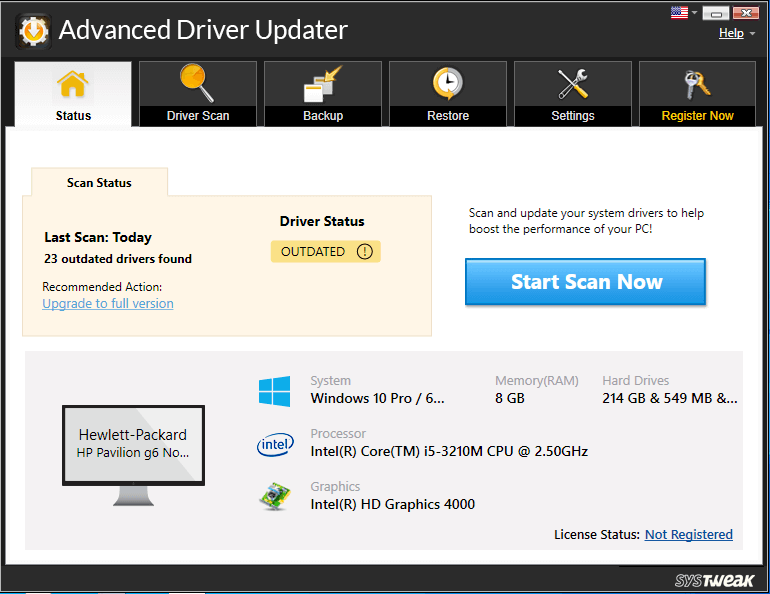This screenshot has width=770, height=594.
Task: Click the Systweak brand logo
Action: tap(714, 580)
